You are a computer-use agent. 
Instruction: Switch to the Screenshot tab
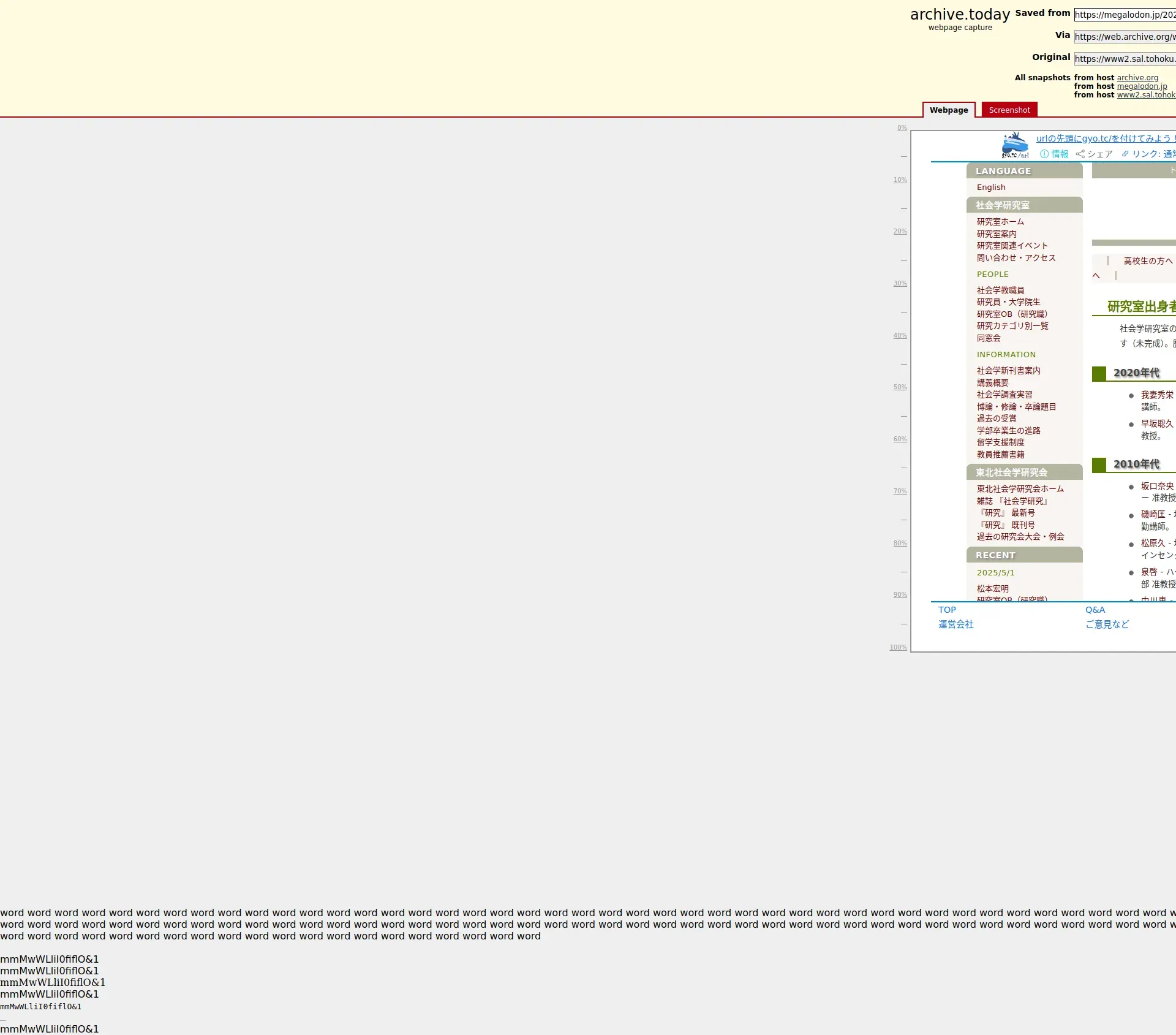[1009, 110]
